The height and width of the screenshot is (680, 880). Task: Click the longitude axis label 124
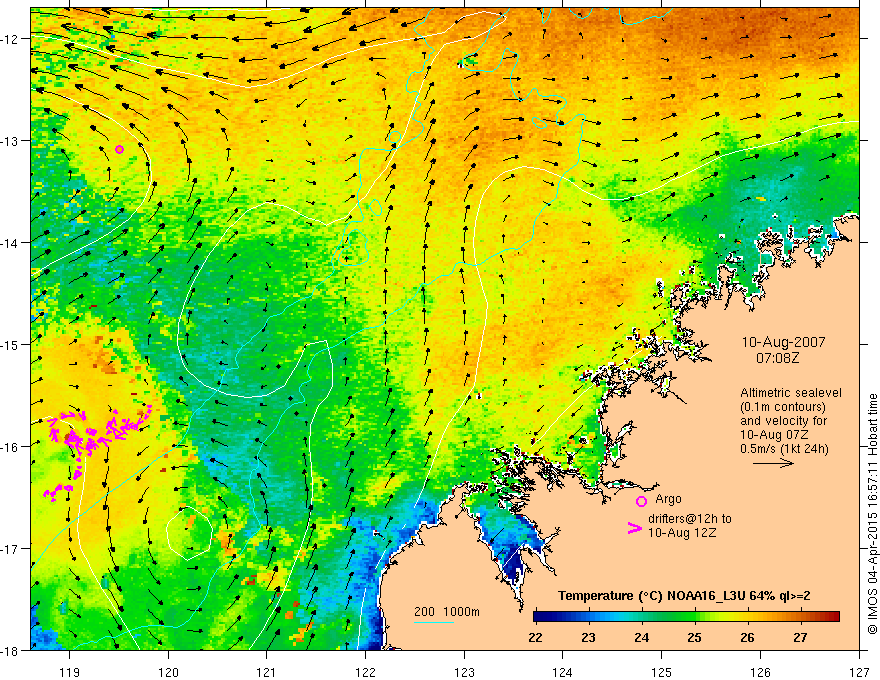click(x=563, y=672)
